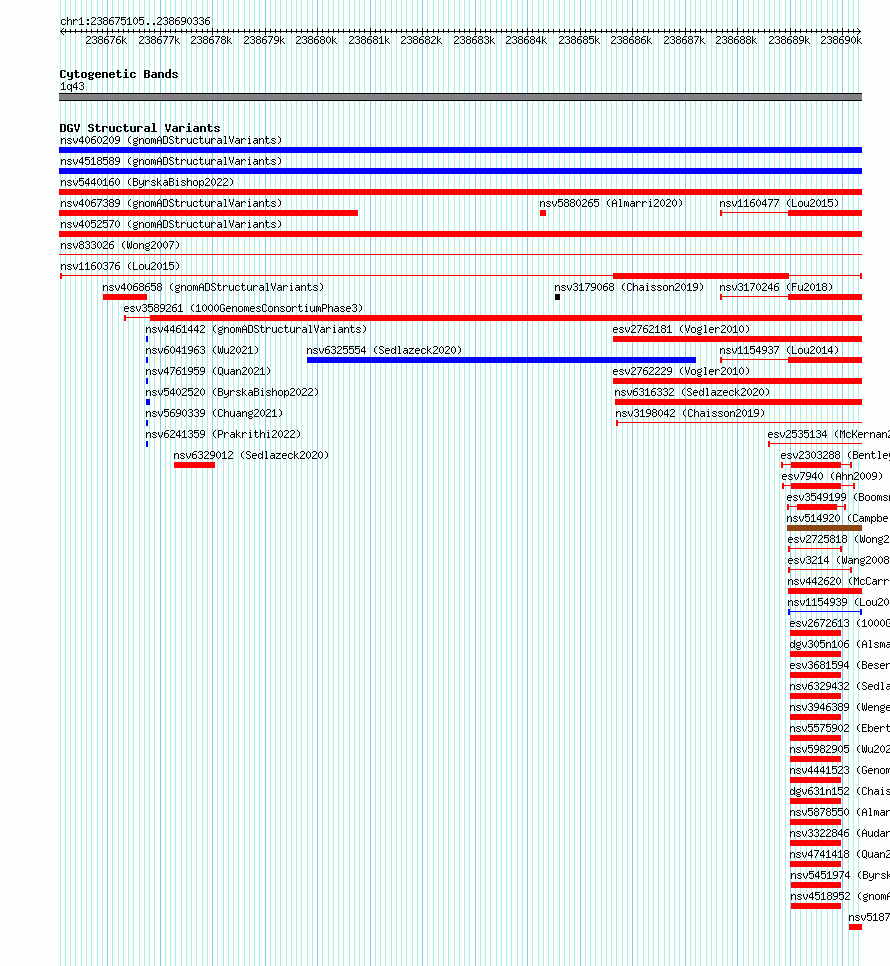Click the nsv4518952 variant label
Viewport: 890px width, 966px height.
(x=839, y=895)
